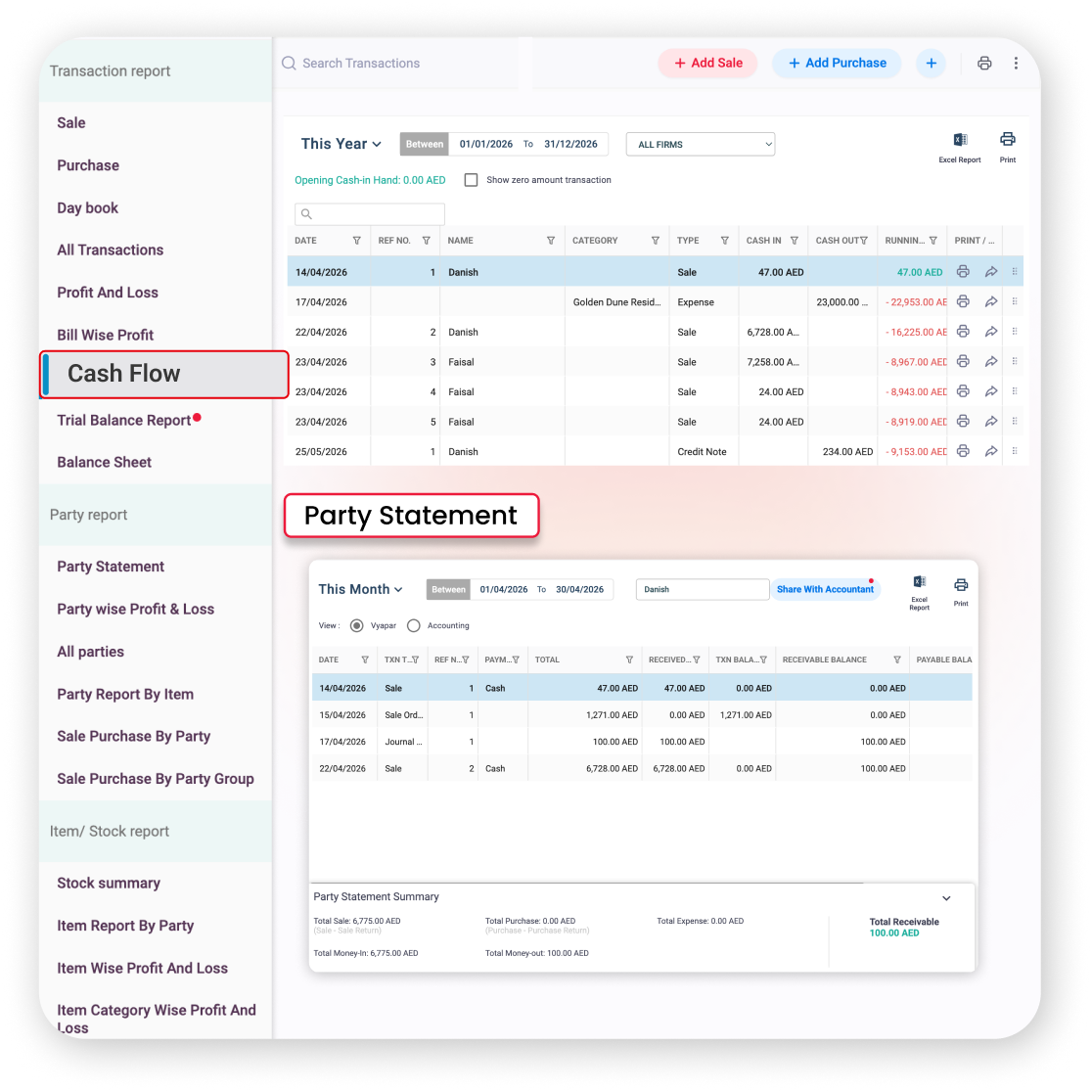Image resolution: width=1092 pixels, height=1092 pixels.
Task: Enable Show zero amount transaction checkbox
Action: [x=471, y=180]
